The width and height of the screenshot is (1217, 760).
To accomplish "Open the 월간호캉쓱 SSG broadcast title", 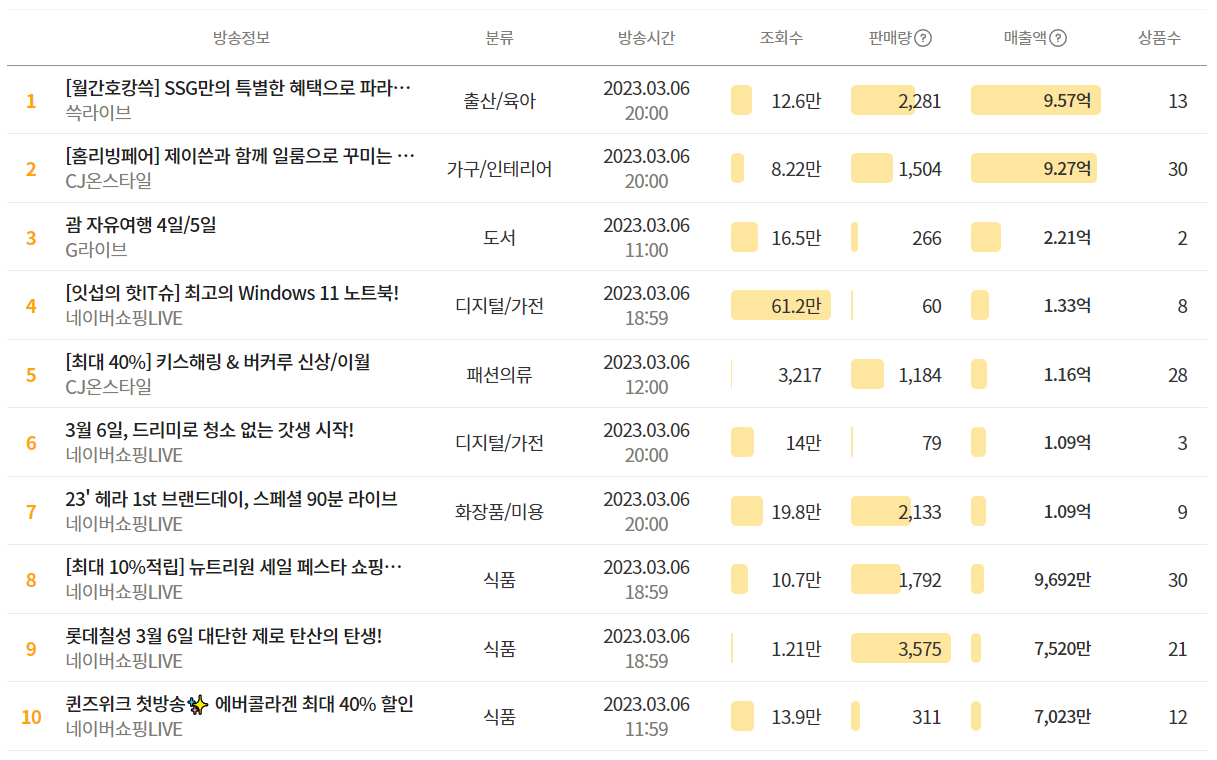I will 238,88.
